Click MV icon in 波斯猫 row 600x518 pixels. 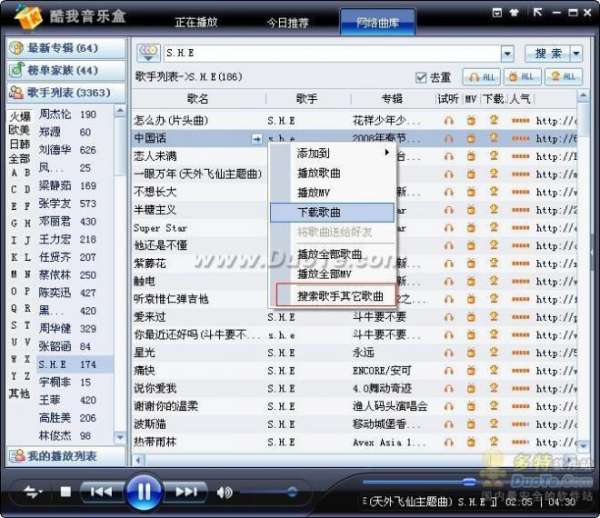471,424
